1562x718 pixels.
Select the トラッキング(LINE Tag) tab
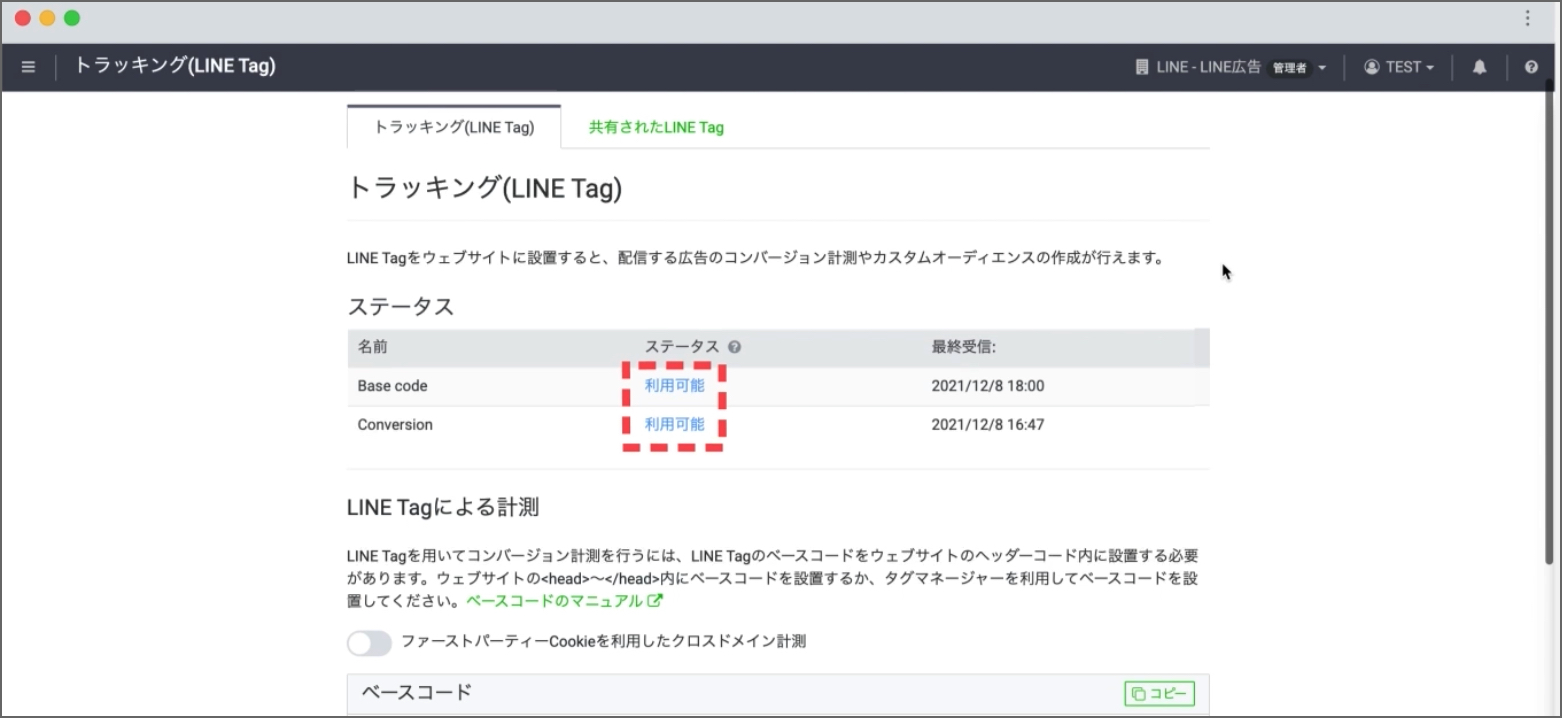click(x=454, y=127)
